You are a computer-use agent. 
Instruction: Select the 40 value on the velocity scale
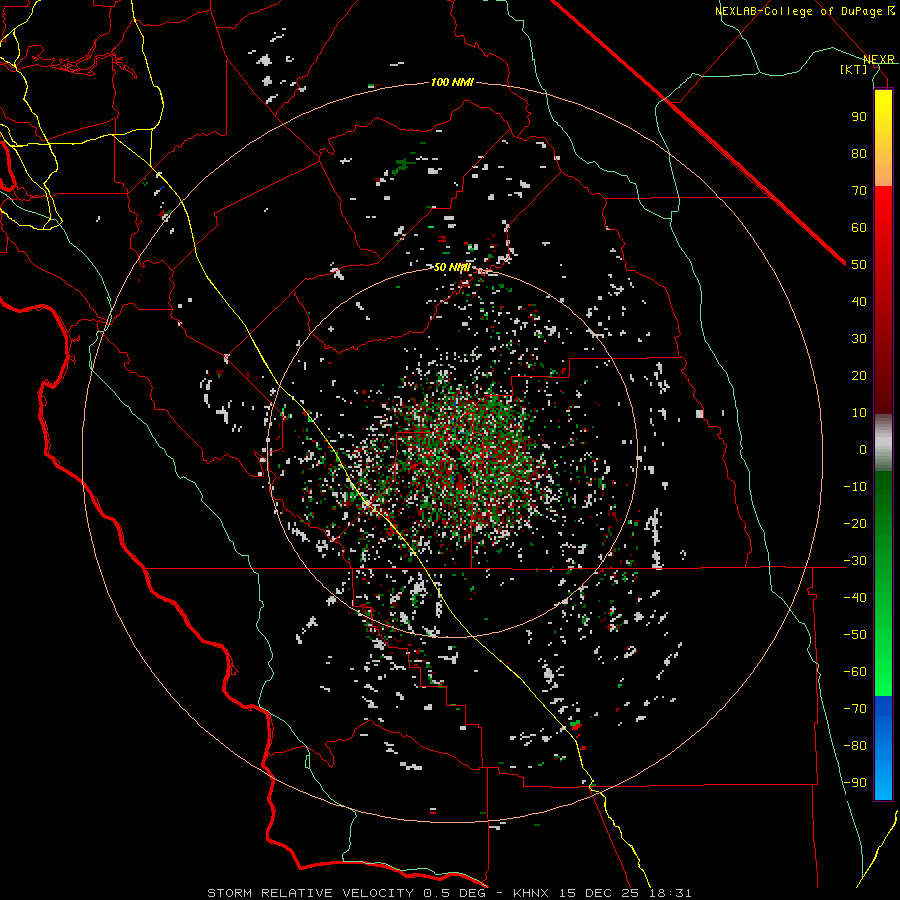(x=859, y=302)
